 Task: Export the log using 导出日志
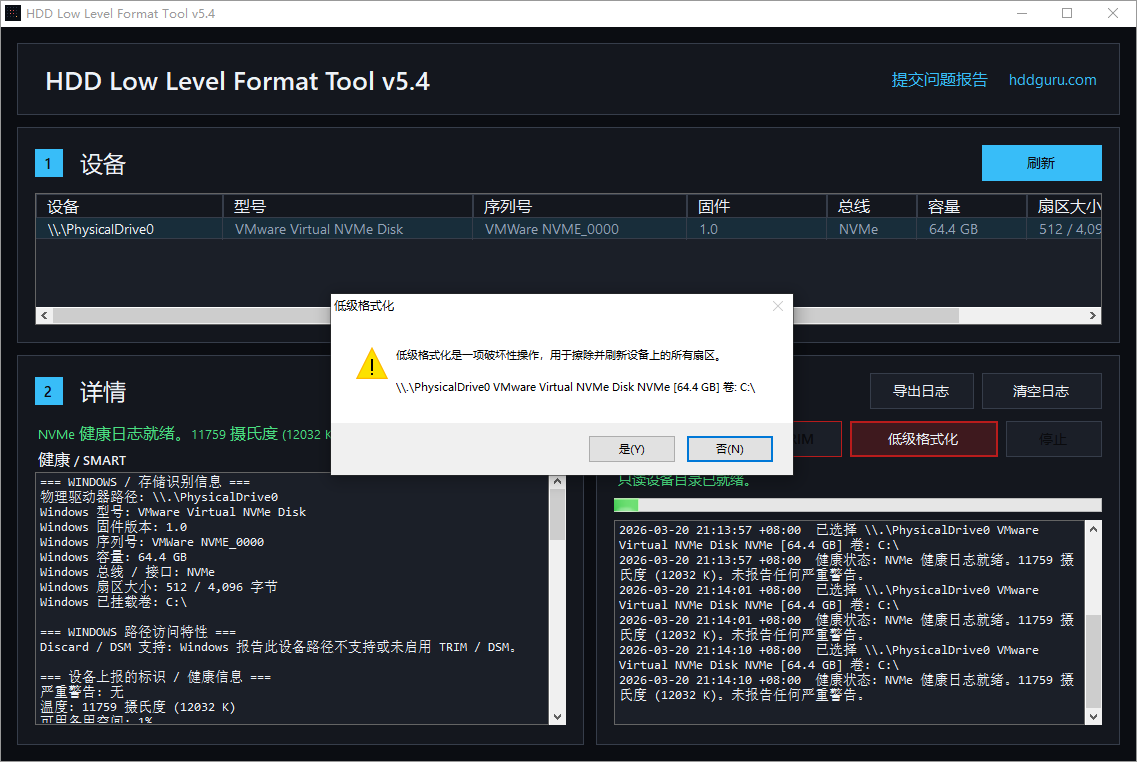[x=921, y=391]
